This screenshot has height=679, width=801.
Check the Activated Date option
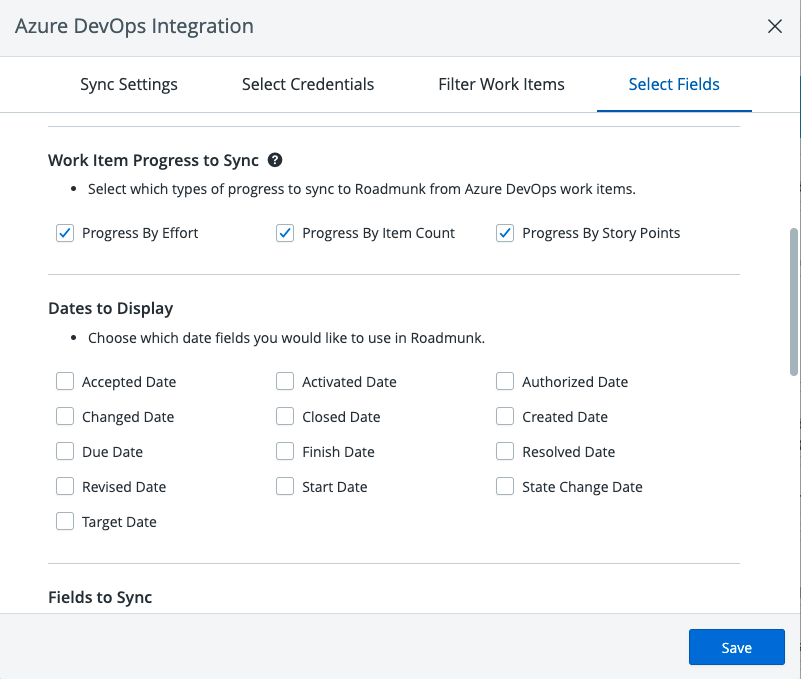pos(285,381)
